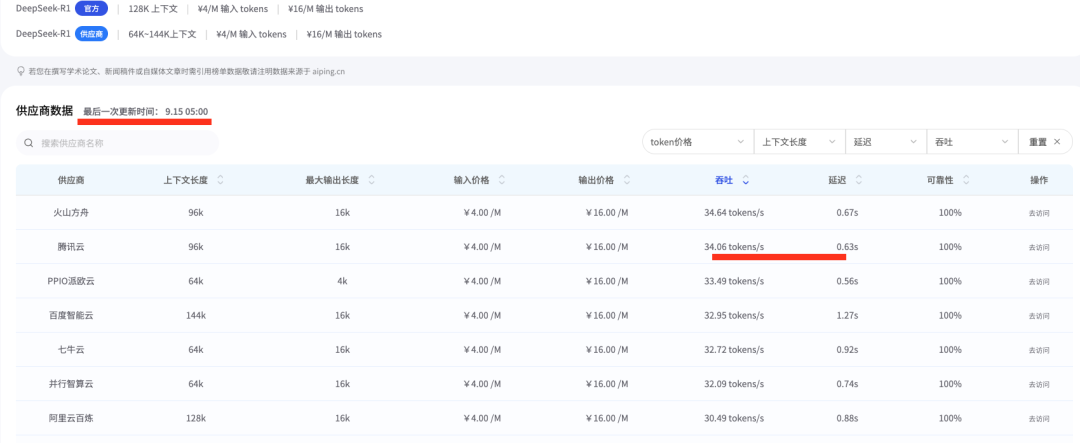Select the PPIO派欧云 provider name
The height and width of the screenshot is (443, 1080).
(72, 281)
